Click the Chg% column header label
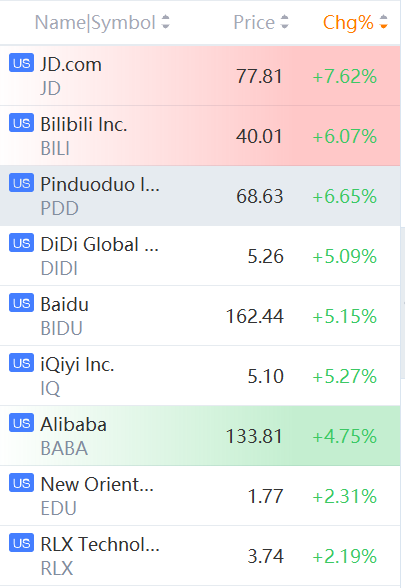405x588 pixels. (x=348, y=22)
